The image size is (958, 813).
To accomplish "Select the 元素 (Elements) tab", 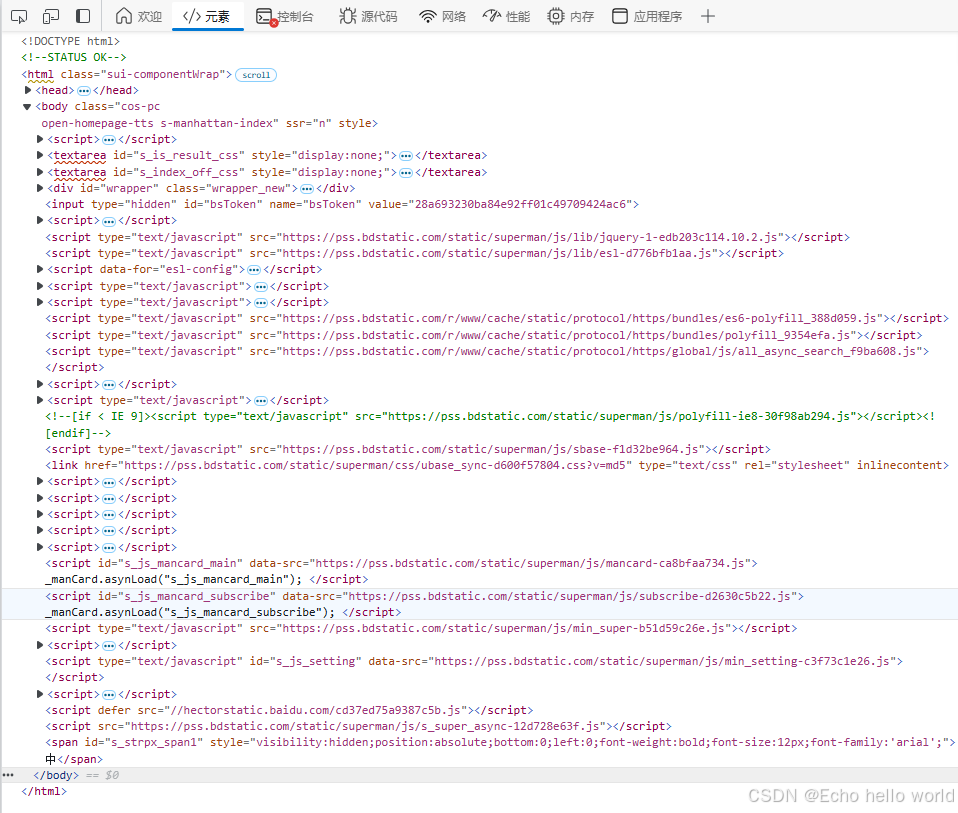I will coord(207,16).
